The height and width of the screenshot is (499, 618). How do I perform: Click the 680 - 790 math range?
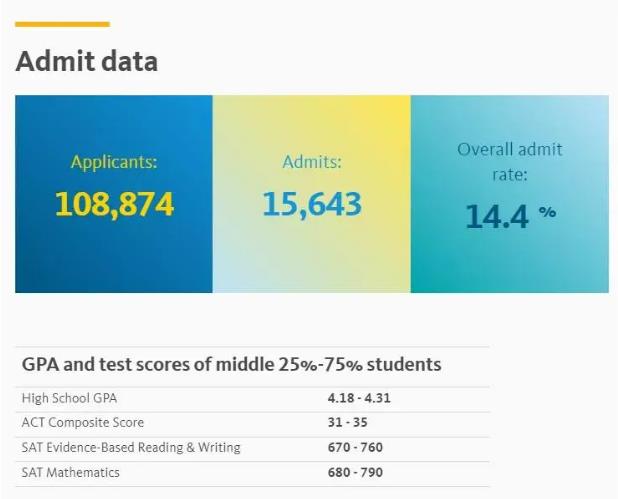(355, 472)
